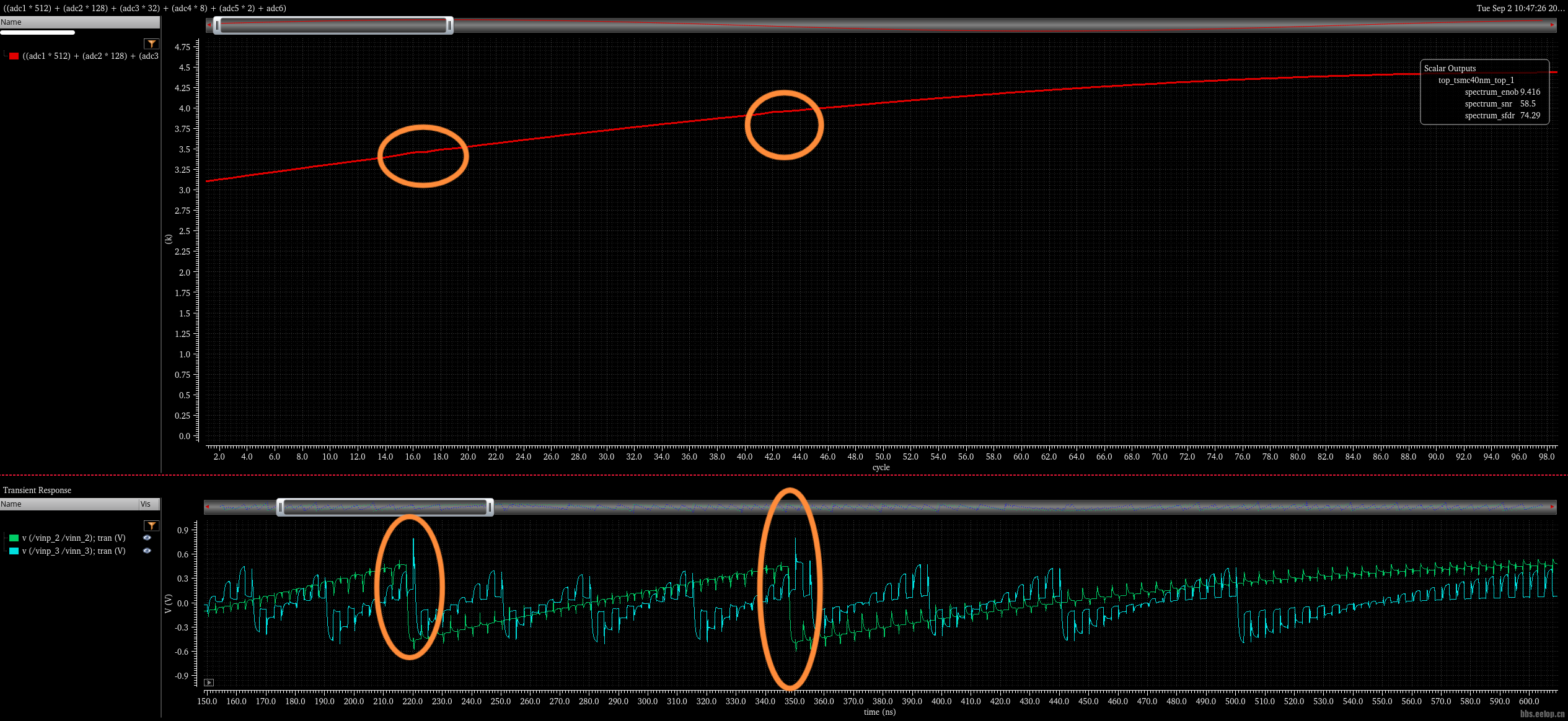Click the Name column header in the top panel
1568x721 pixels.
coord(80,22)
